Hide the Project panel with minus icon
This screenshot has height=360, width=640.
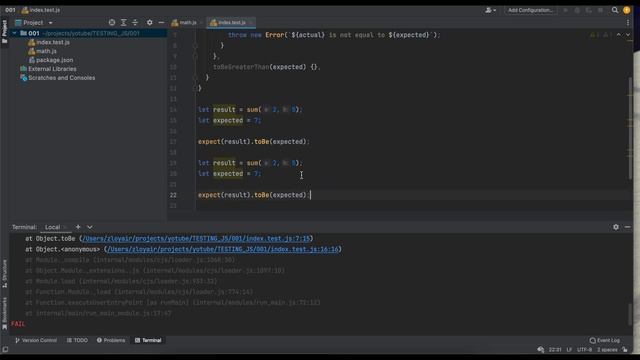(x=161, y=22)
